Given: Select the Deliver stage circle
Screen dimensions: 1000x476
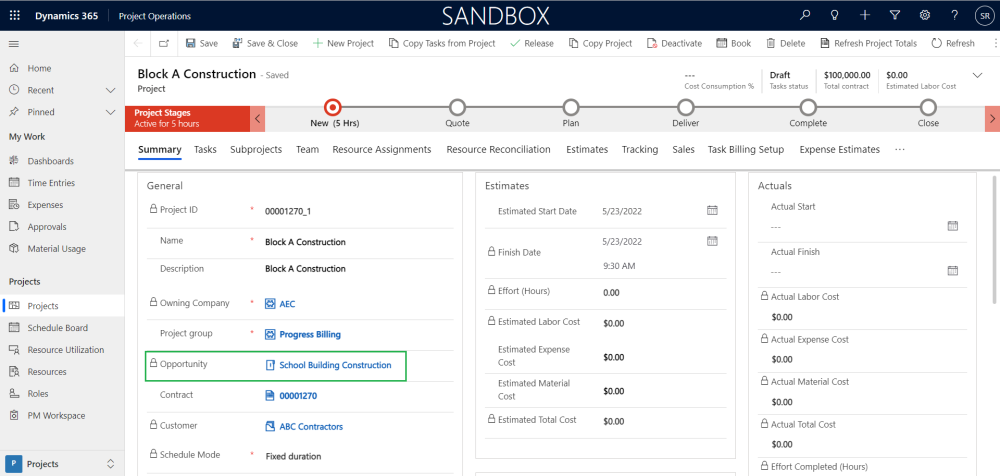Looking at the screenshot, I should [686, 107].
